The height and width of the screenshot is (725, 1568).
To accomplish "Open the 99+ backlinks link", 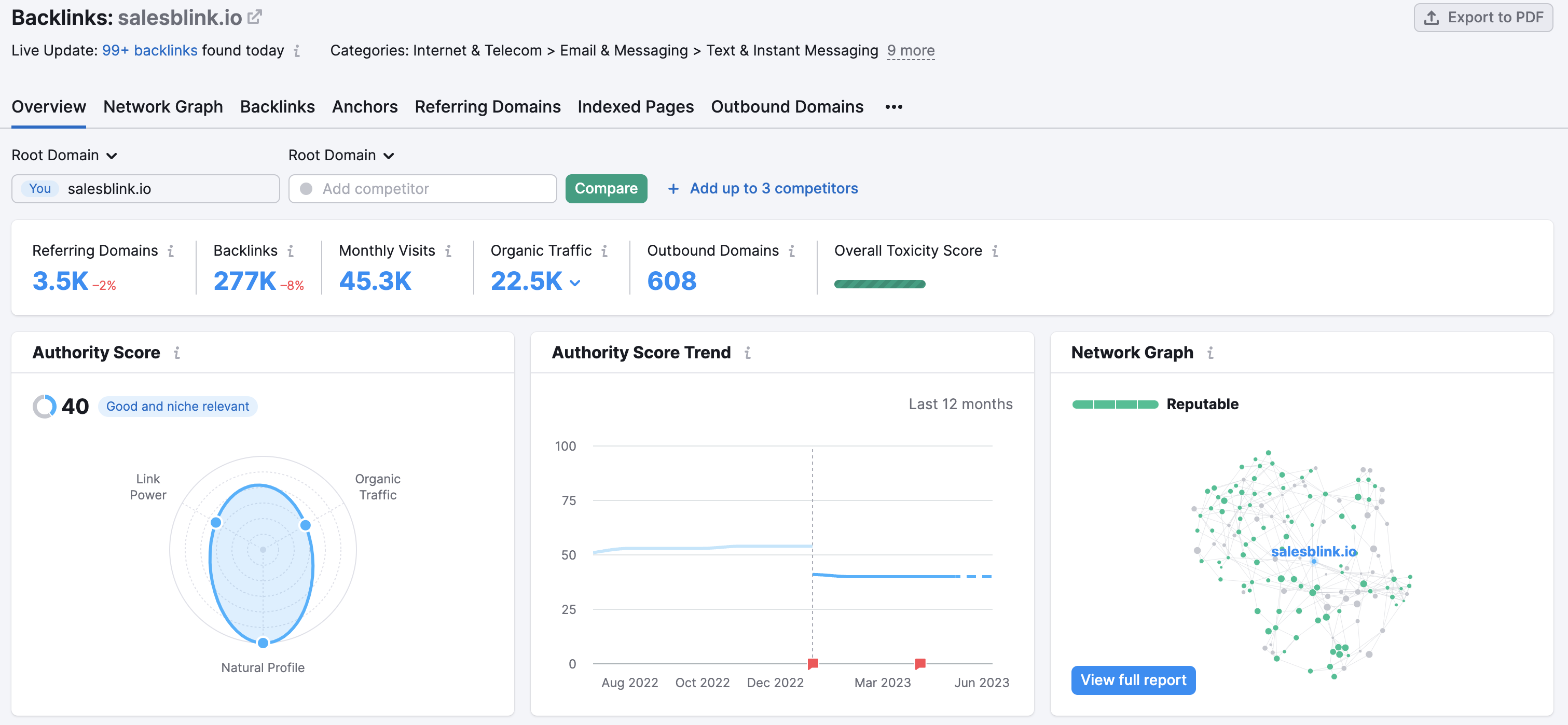I will (149, 50).
